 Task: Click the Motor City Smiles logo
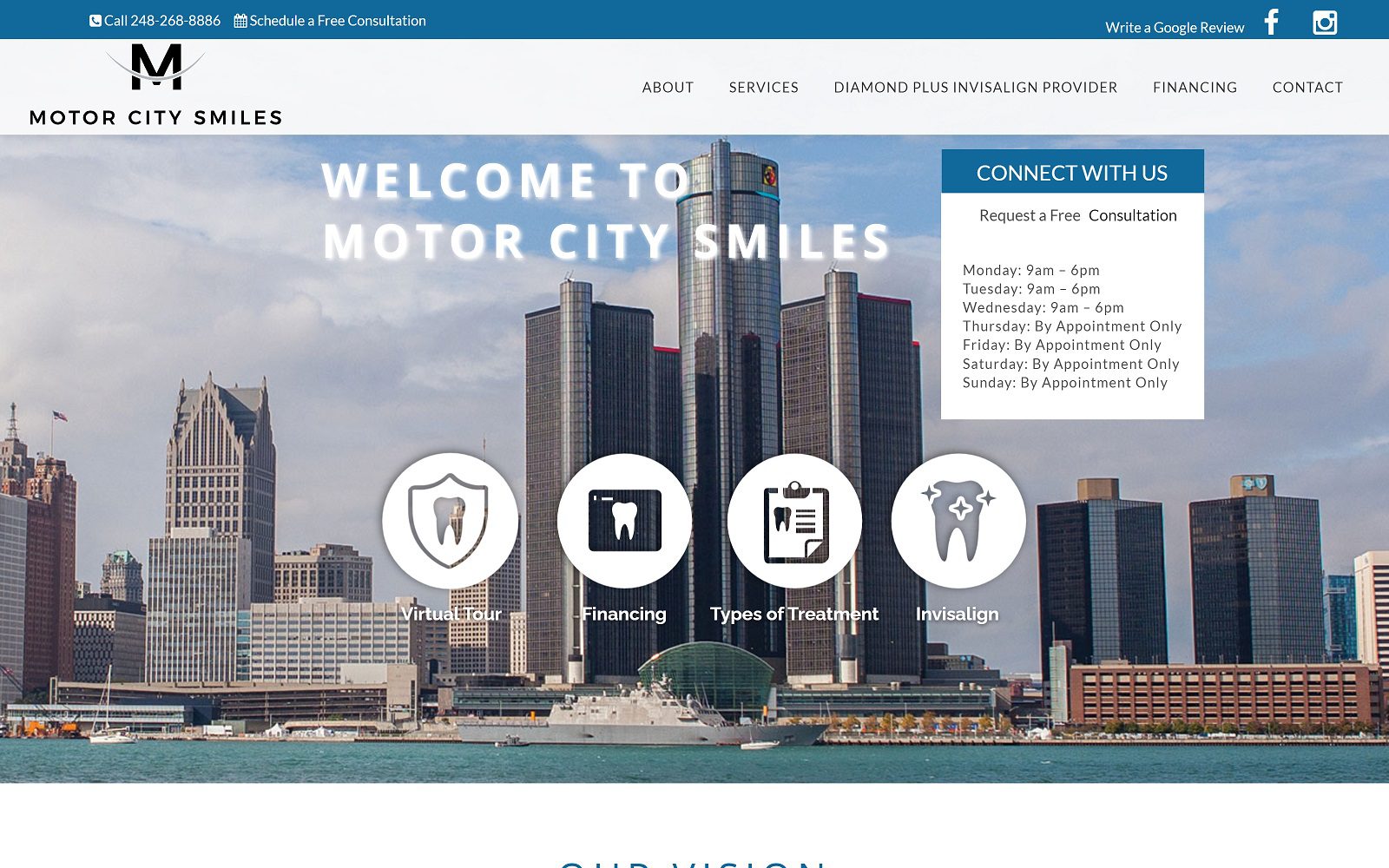pos(156,86)
